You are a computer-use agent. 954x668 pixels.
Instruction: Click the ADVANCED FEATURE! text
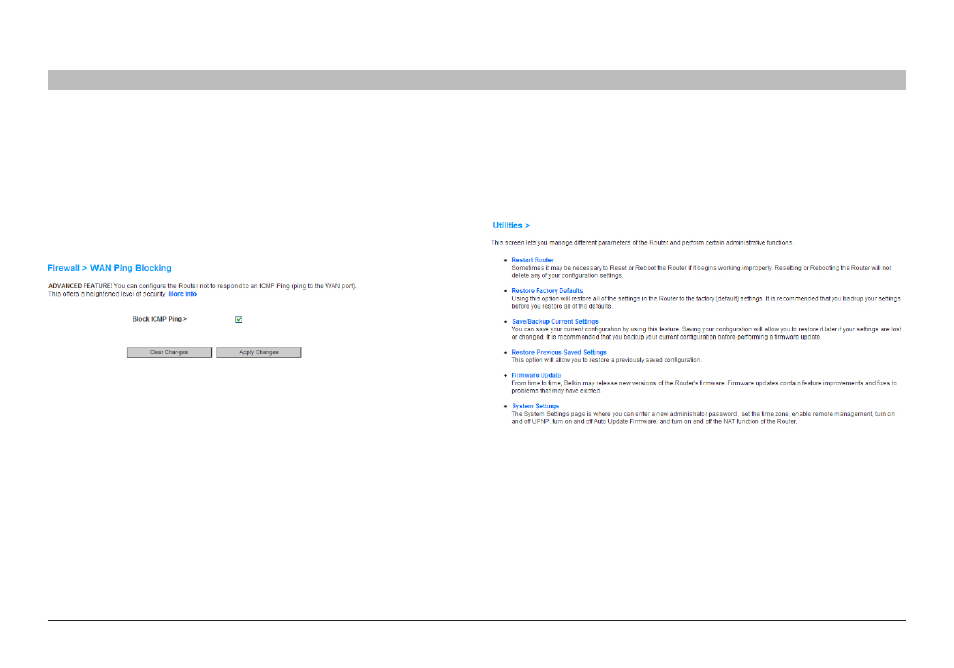pyautogui.click(x=80, y=286)
